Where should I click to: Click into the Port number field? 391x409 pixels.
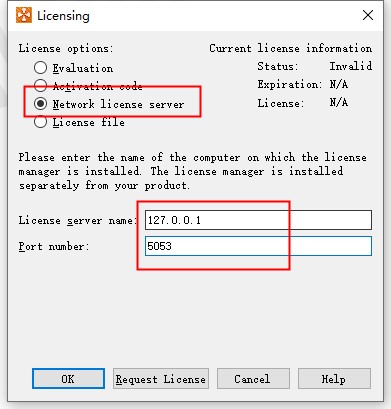tap(258, 246)
